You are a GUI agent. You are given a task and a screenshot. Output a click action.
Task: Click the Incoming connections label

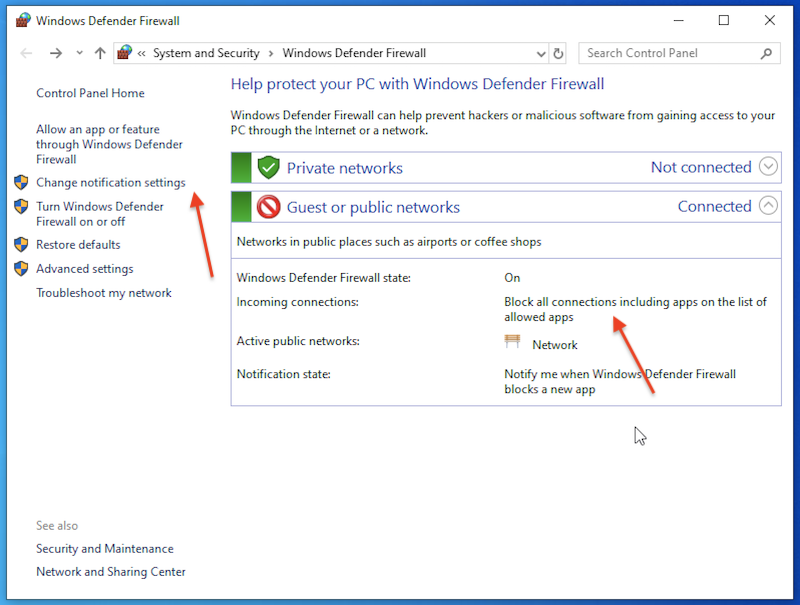297,302
